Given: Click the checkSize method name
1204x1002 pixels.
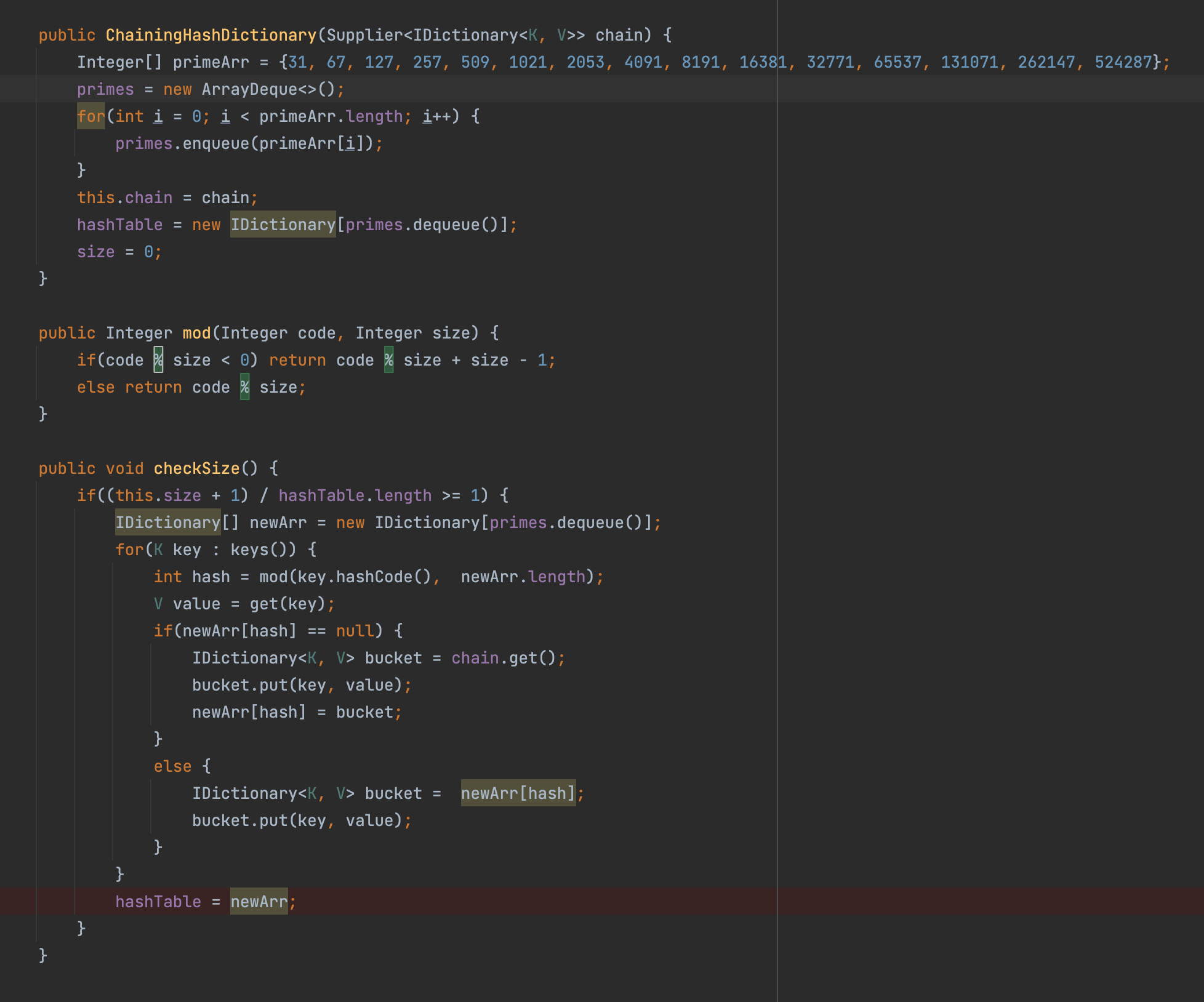Looking at the screenshot, I should (196, 468).
